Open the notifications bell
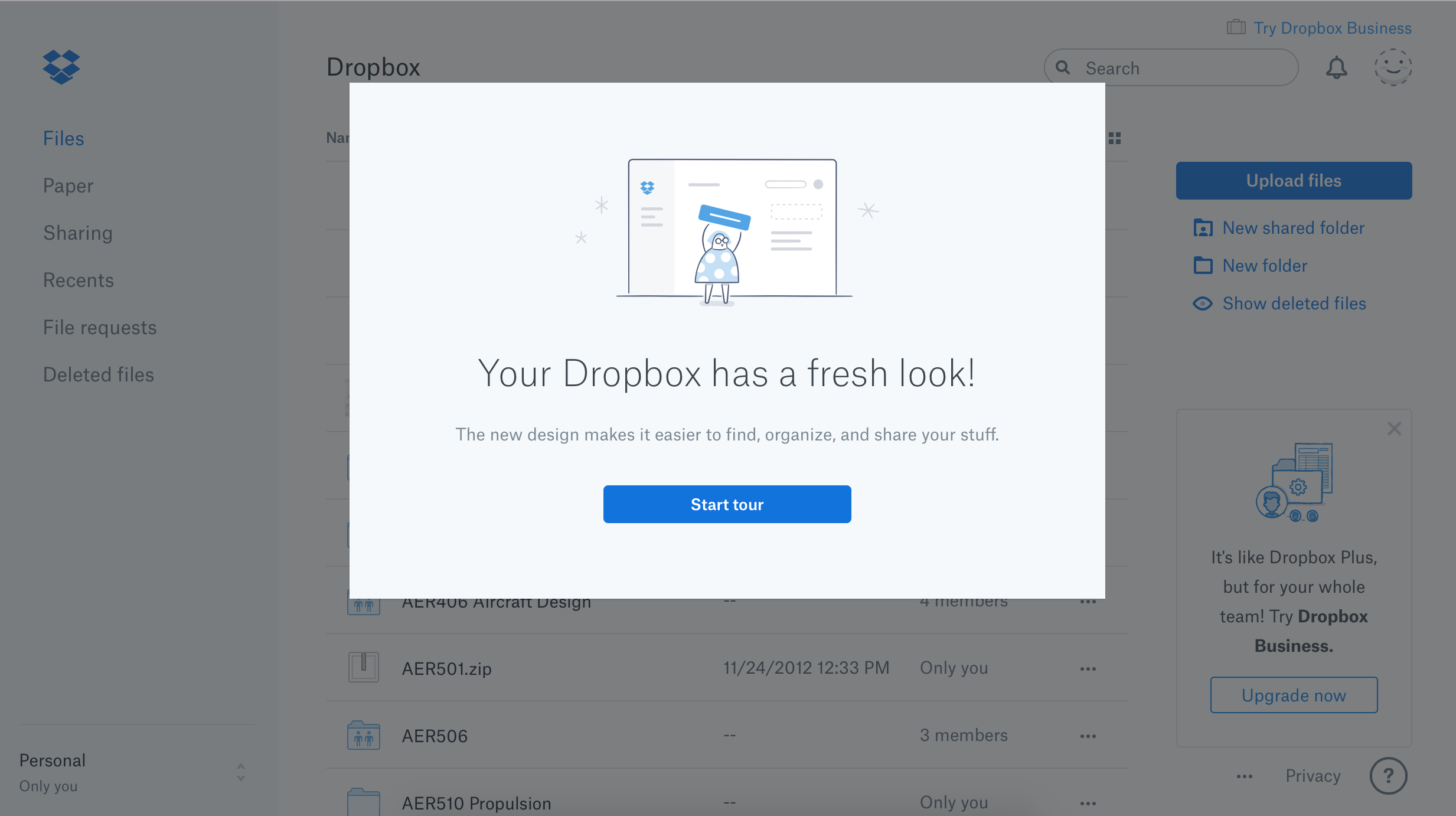The height and width of the screenshot is (816, 1456). pyautogui.click(x=1337, y=68)
